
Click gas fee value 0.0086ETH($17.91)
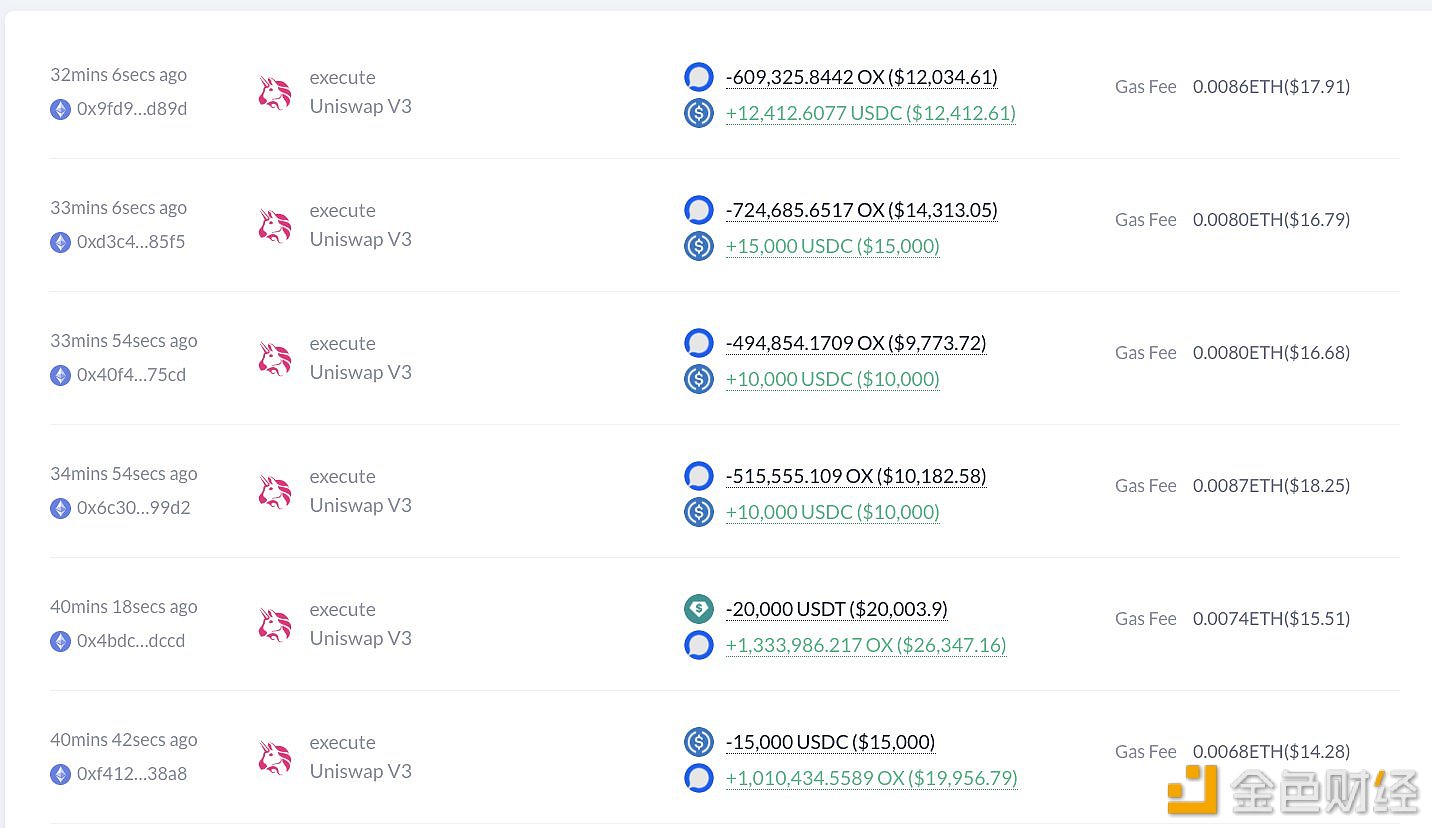click(x=1272, y=87)
